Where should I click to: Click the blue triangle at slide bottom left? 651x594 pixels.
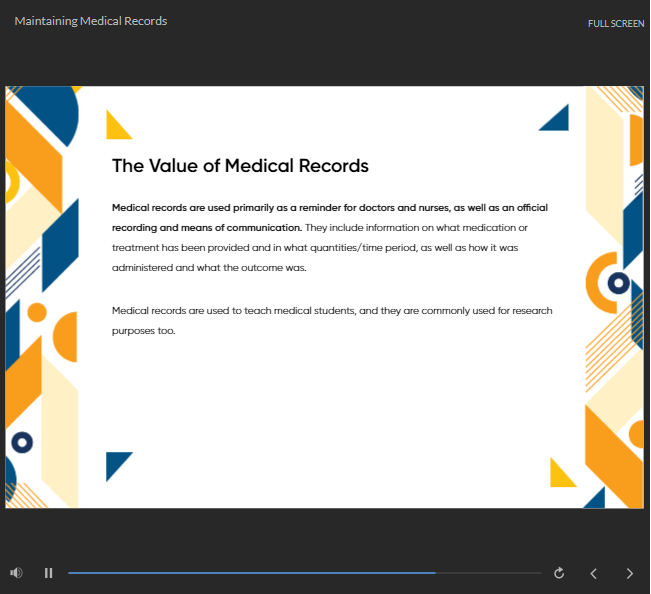115,462
